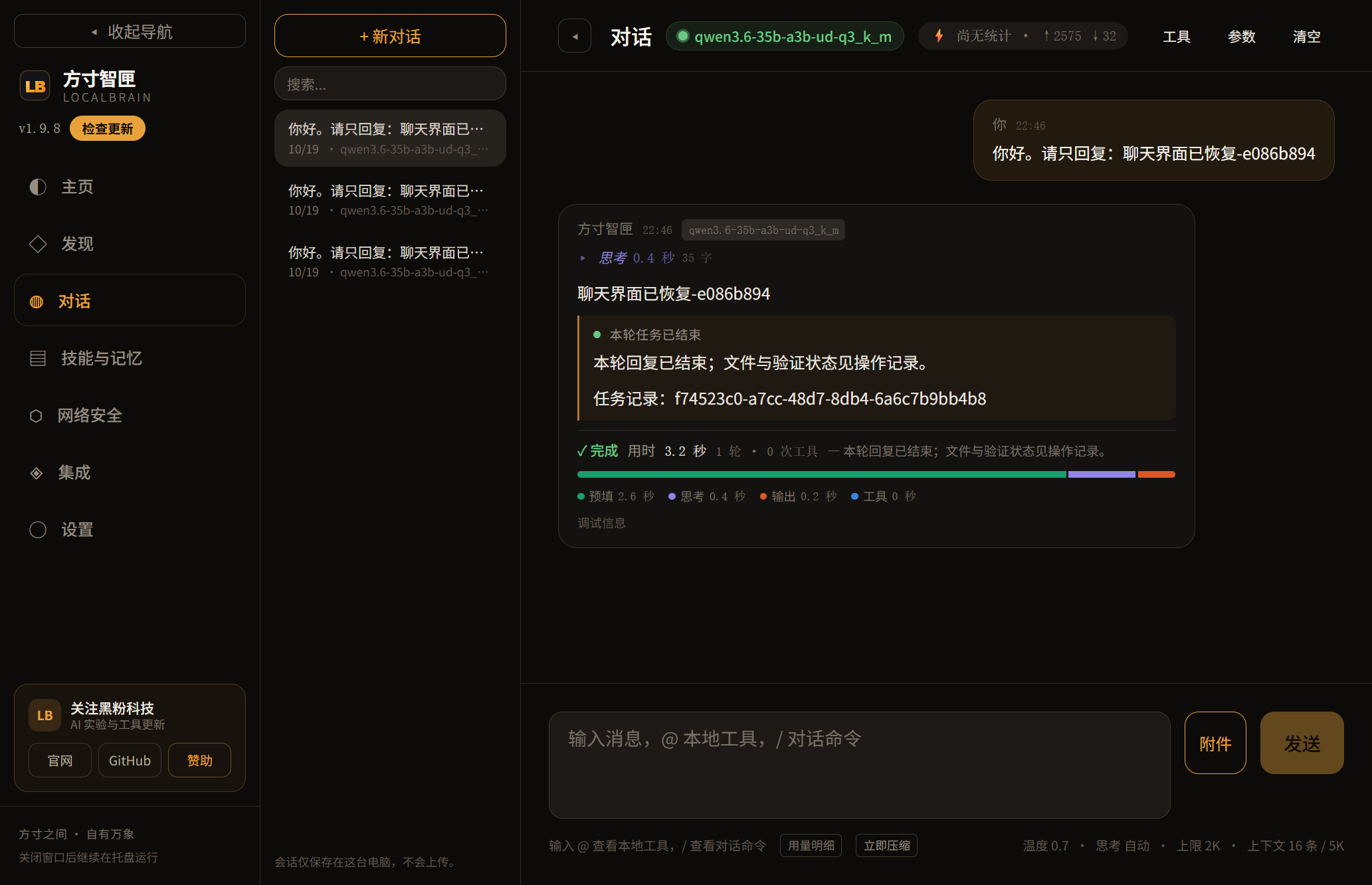The height and width of the screenshot is (885, 1372).
Task: Focus the 搜索 conversation search field
Action: 390,84
